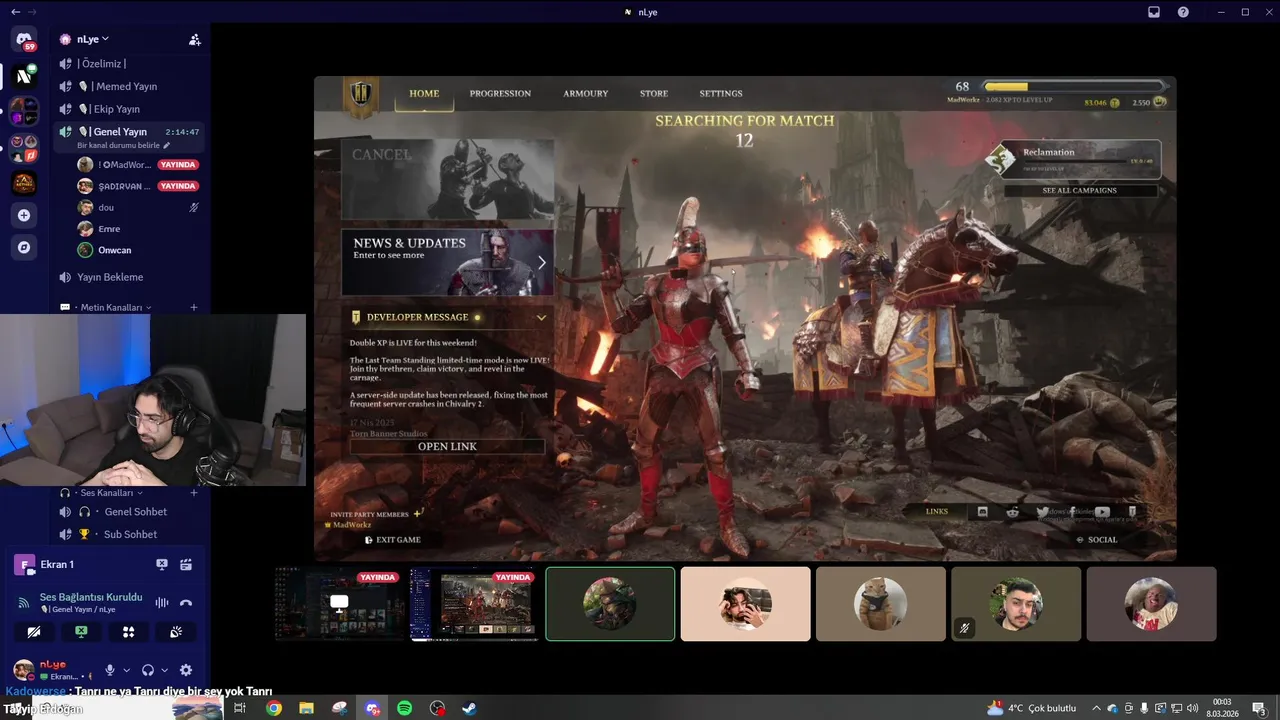The width and height of the screenshot is (1280, 720).
Task: Toggle the green screen share button
Action: point(81,632)
